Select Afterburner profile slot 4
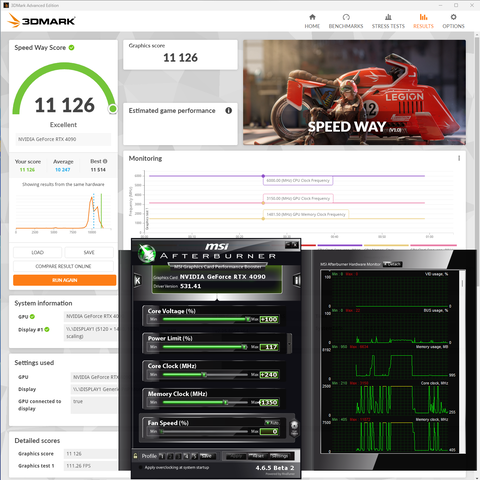The image size is (480, 480). click(x=186, y=456)
